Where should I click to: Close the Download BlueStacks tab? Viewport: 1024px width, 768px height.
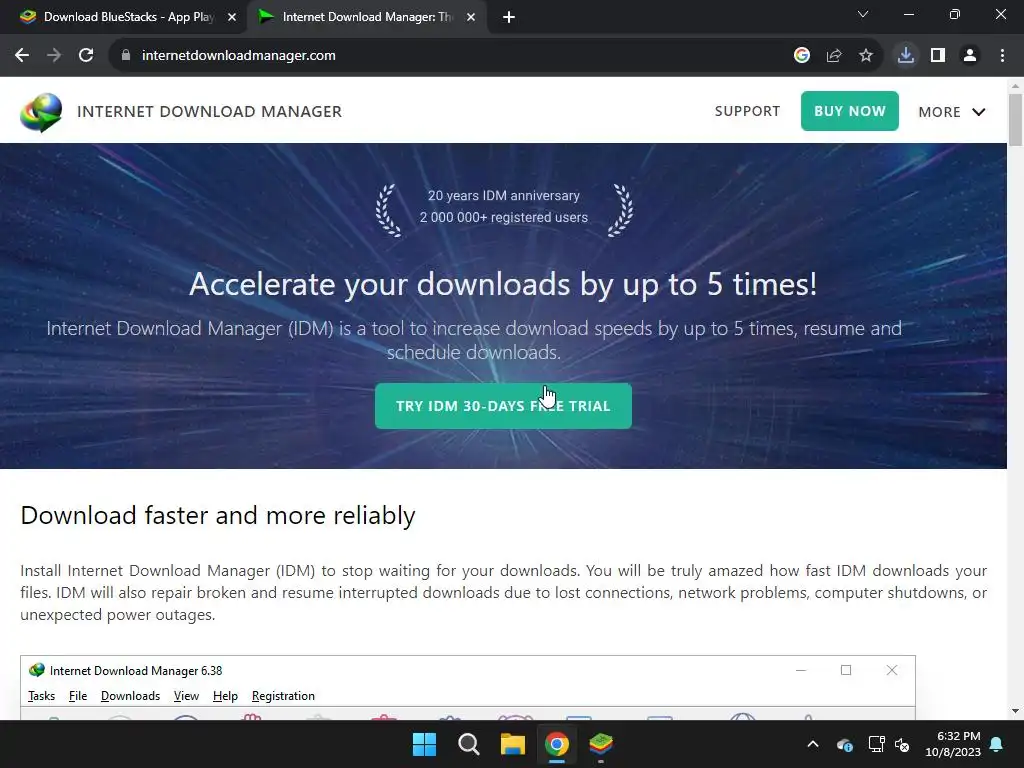(232, 17)
